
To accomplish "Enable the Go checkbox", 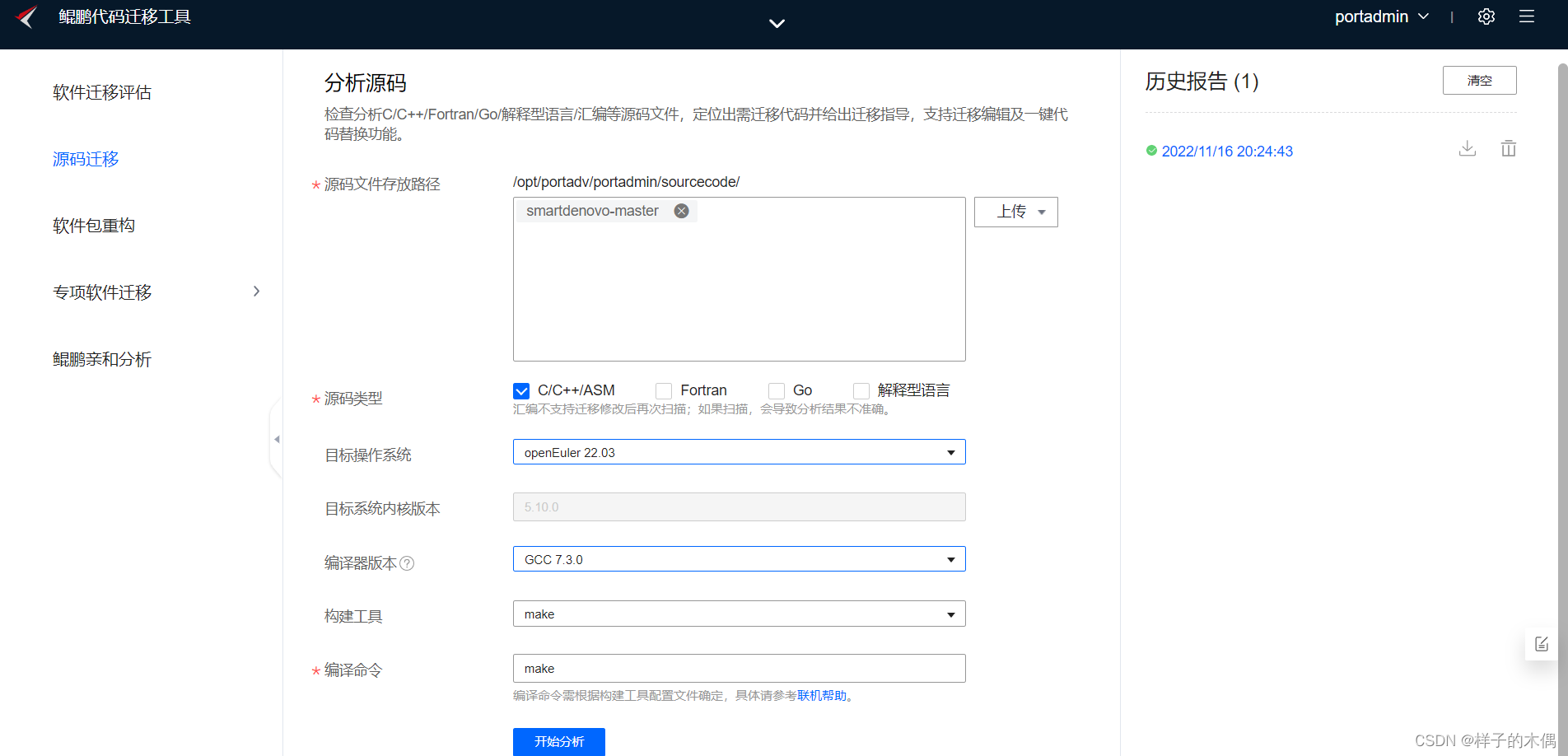I will tap(777, 391).
